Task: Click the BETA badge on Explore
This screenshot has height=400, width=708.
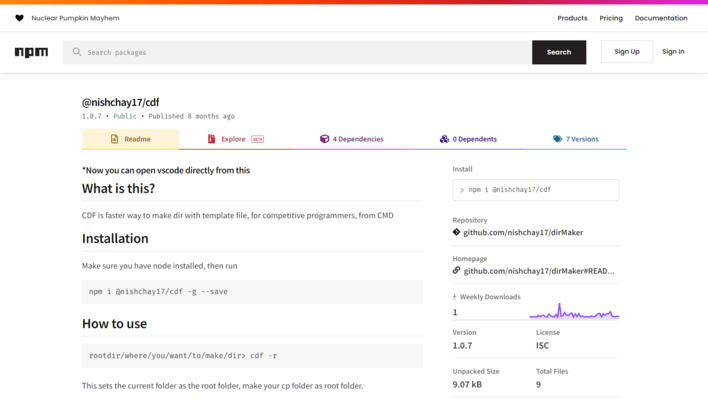Action: tap(257, 139)
